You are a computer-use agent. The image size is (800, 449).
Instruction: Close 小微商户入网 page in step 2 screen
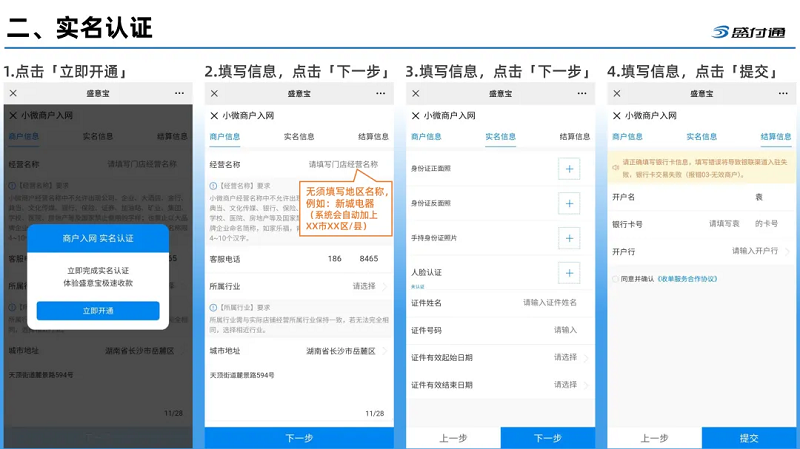pyautogui.click(x=213, y=115)
